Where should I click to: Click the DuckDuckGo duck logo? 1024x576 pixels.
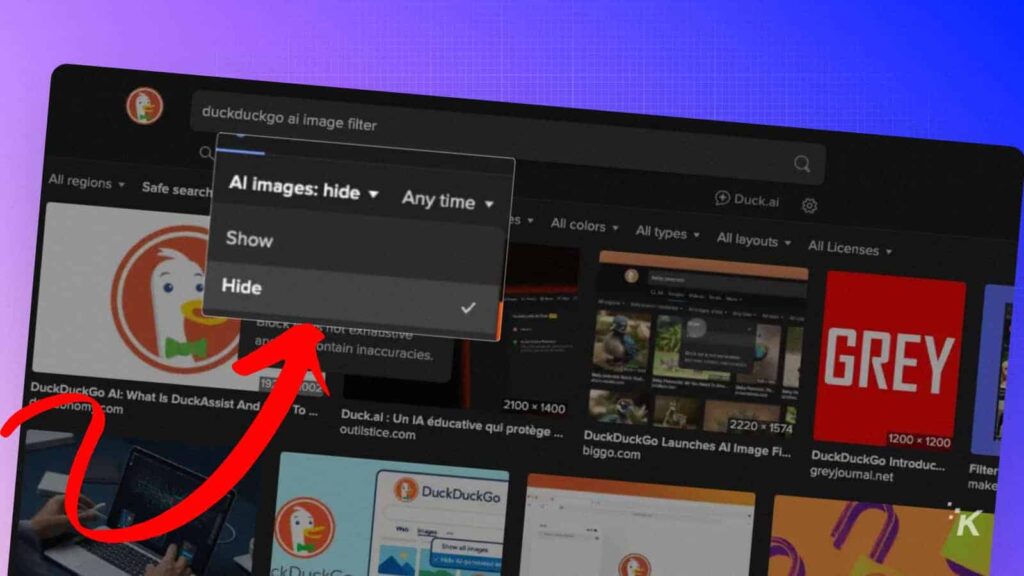pyautogui.click(x=145, y=105)
